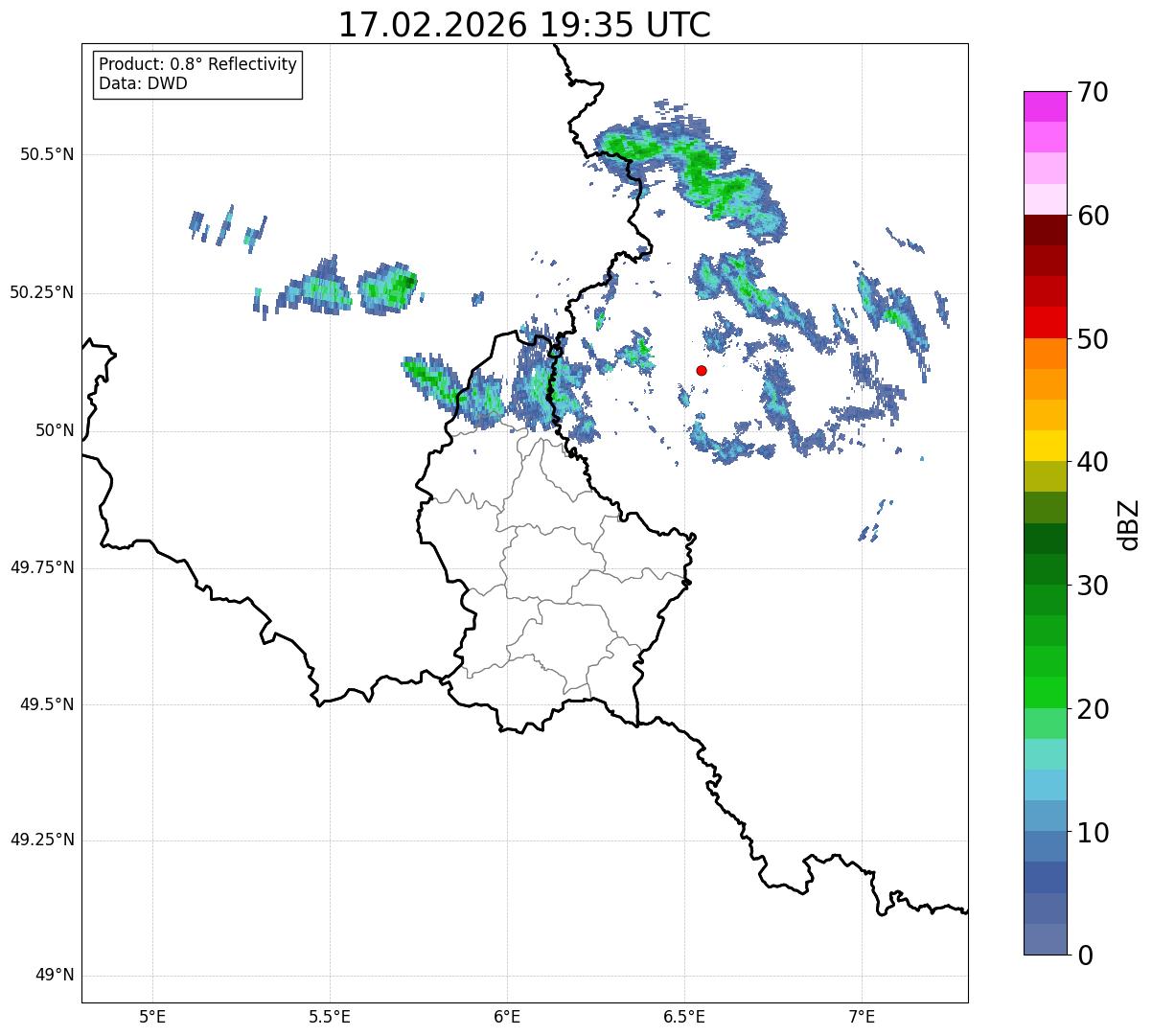Screen dimensions: 1152x1036
Task: Click the '50.5°N' latitude label
Action: pyautogui.click(x=46, y=154)
